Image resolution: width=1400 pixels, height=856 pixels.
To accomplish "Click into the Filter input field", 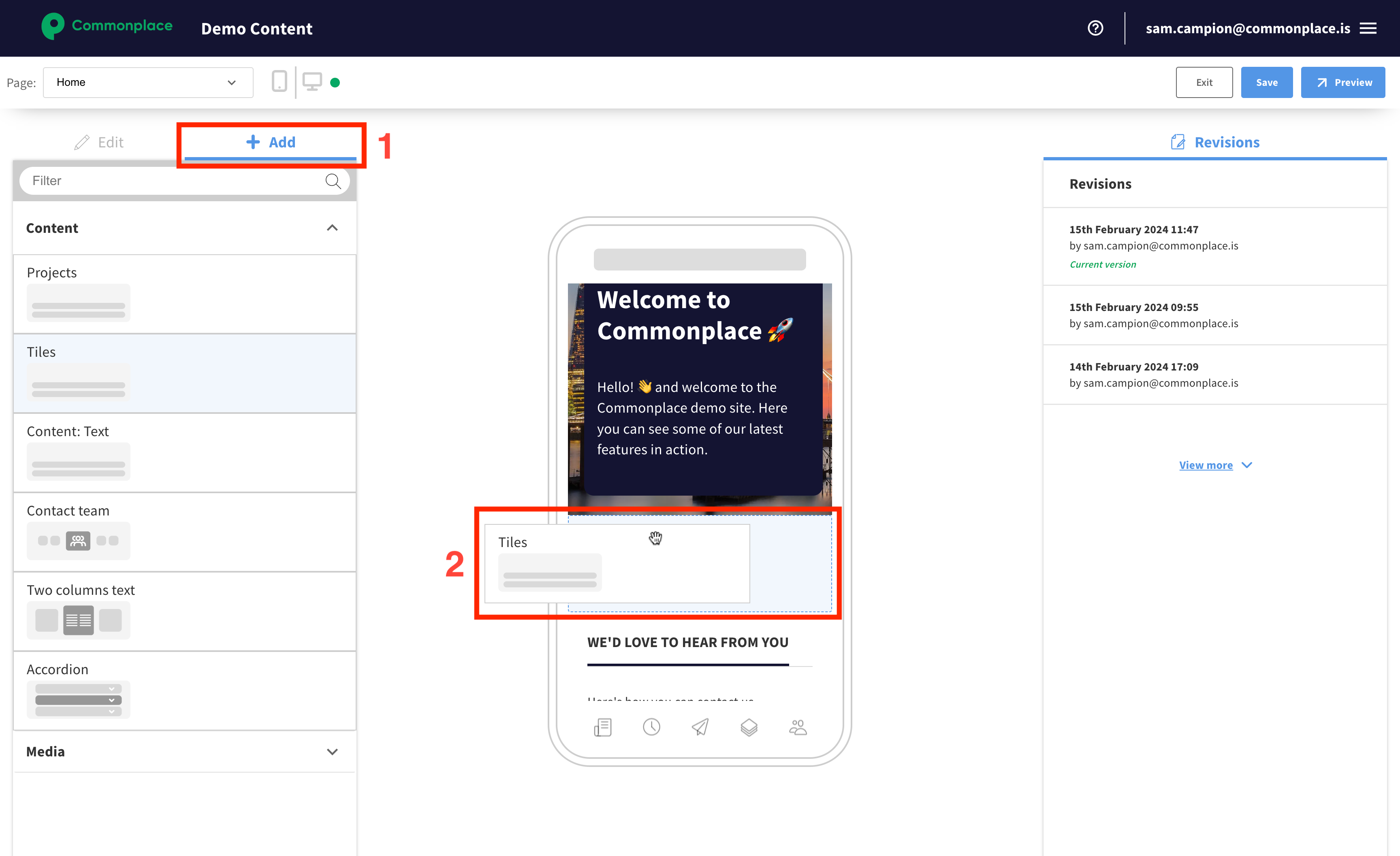I will pyautogui.click(x=171, y=181).
